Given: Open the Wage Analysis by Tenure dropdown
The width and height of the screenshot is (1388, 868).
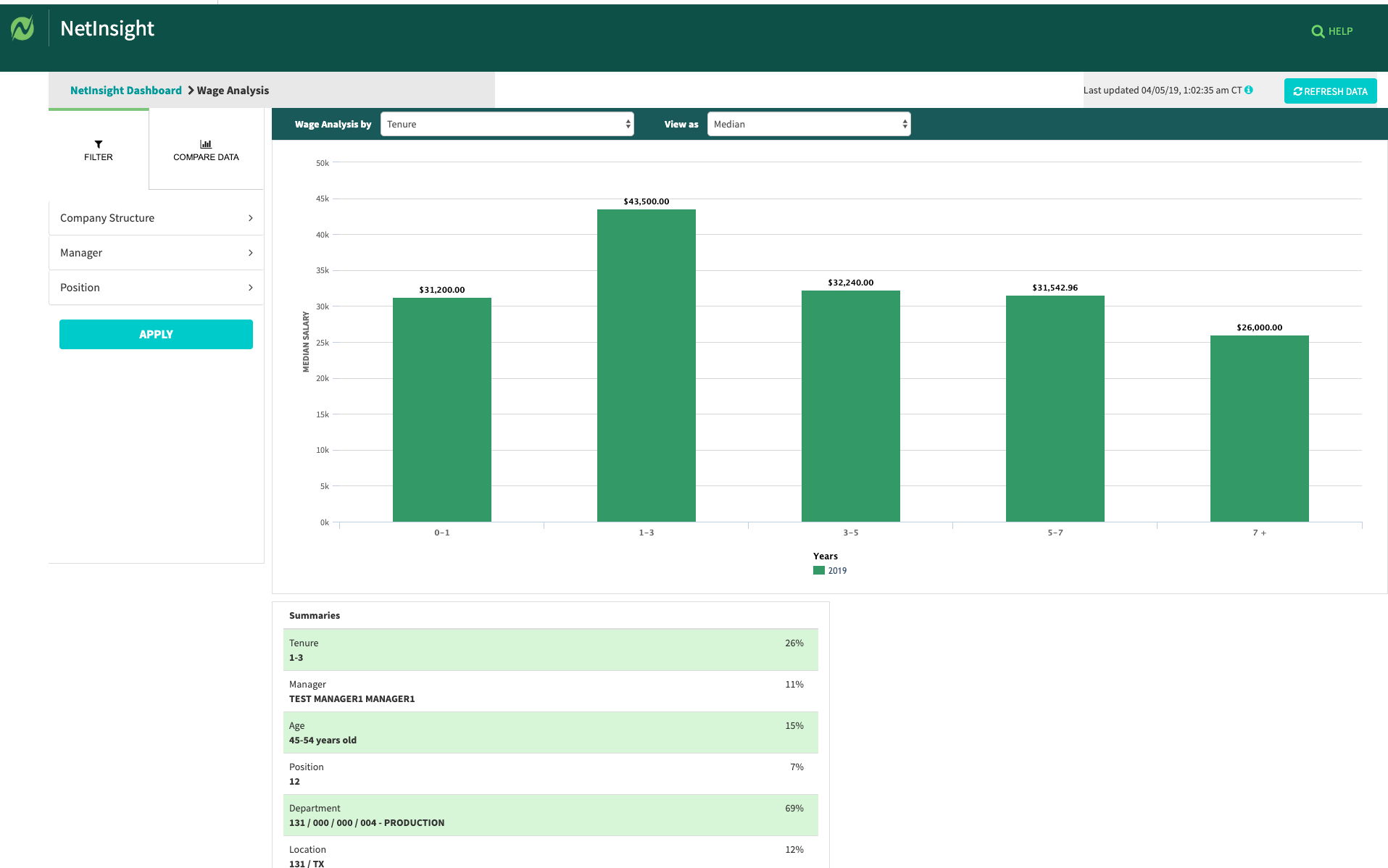Looking at the screenshot, I should coord(507,124).
